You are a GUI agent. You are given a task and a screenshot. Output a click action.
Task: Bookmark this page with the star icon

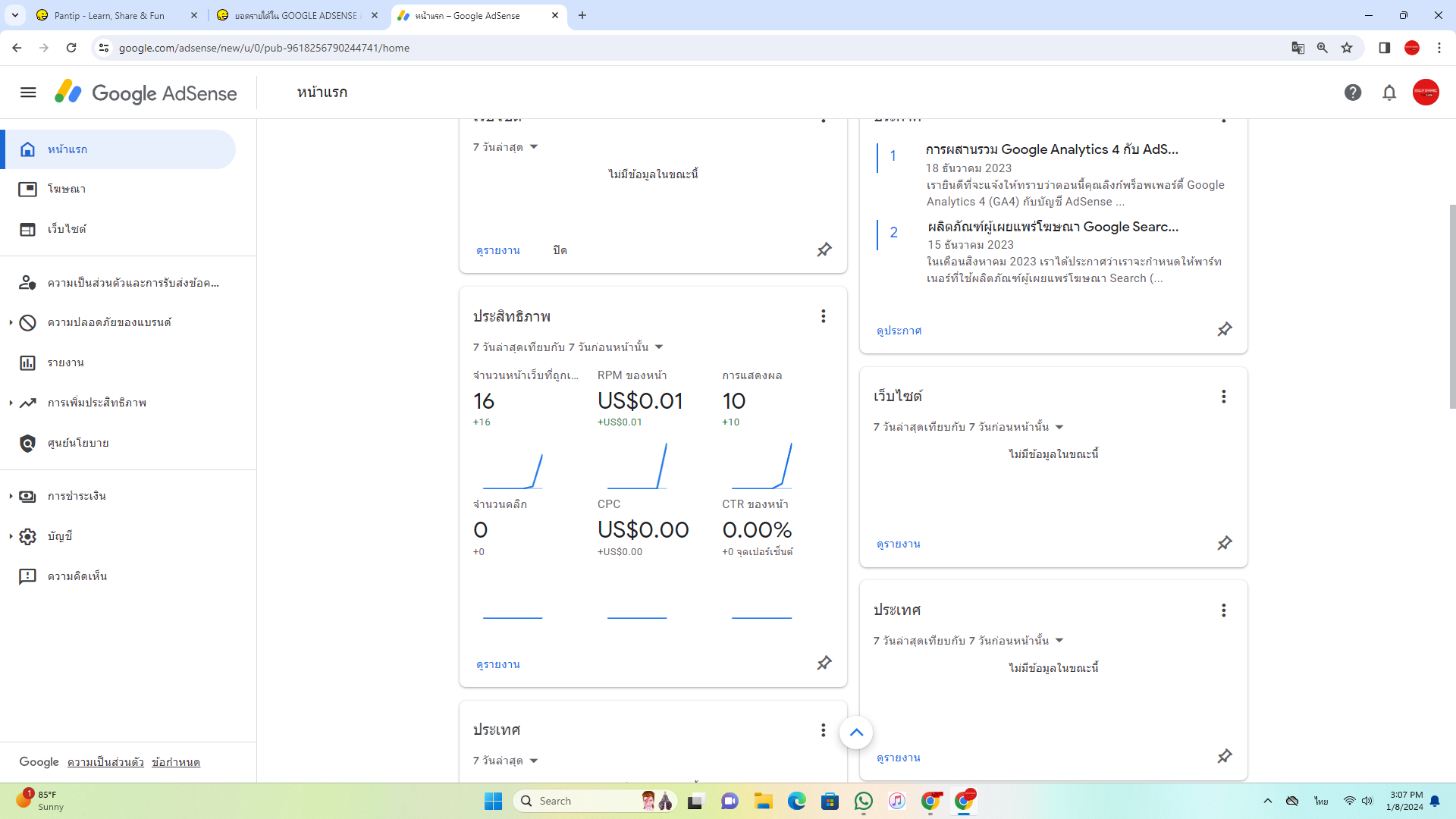tap(1347, 48)
